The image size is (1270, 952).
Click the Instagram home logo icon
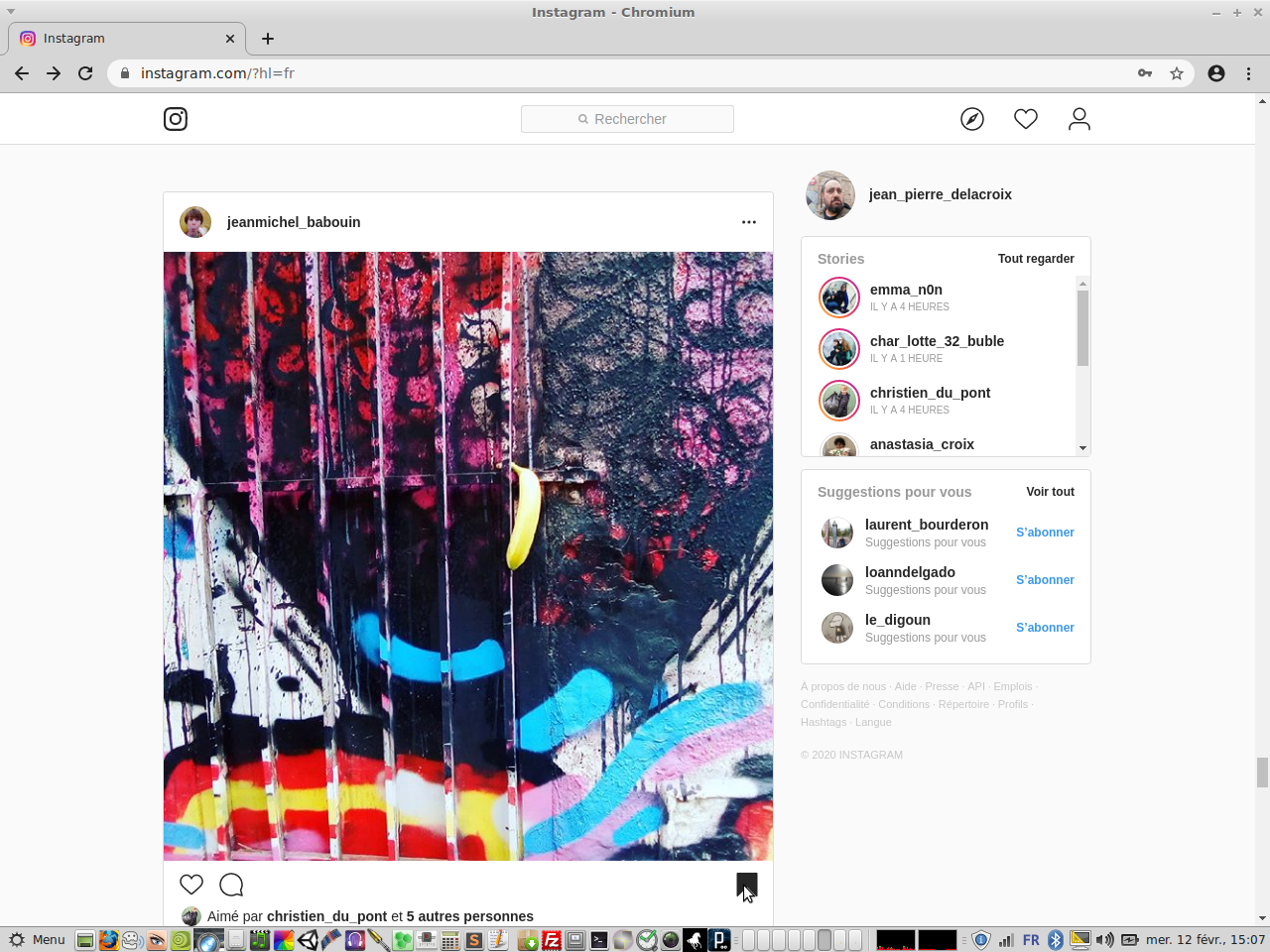point(176,119)
